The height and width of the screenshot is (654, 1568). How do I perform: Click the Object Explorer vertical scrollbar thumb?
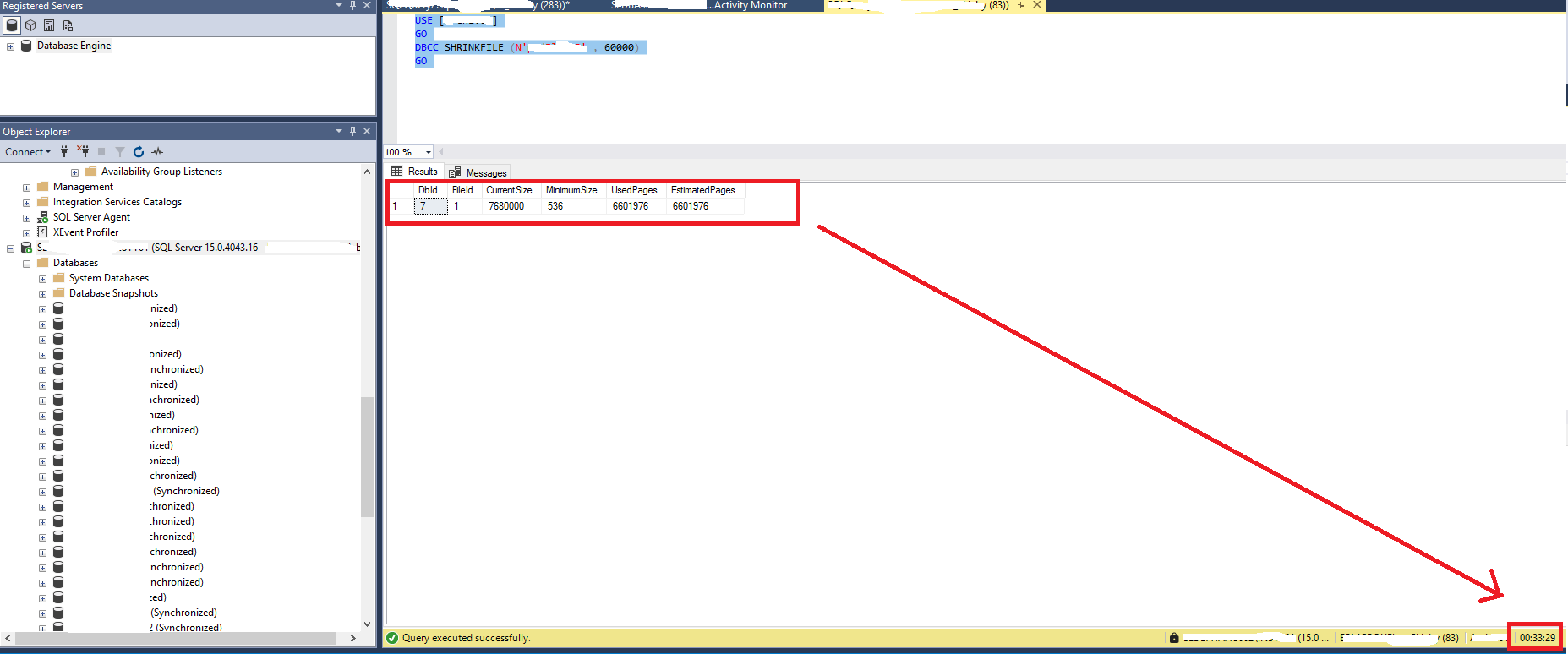point(367,456)
